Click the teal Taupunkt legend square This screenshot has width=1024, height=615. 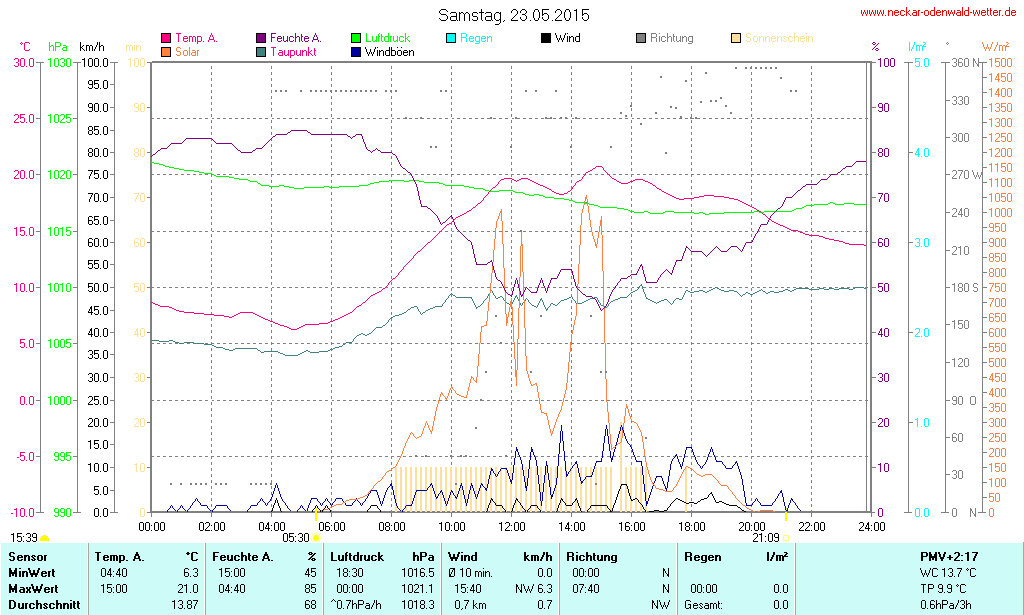tap(261, 52)
